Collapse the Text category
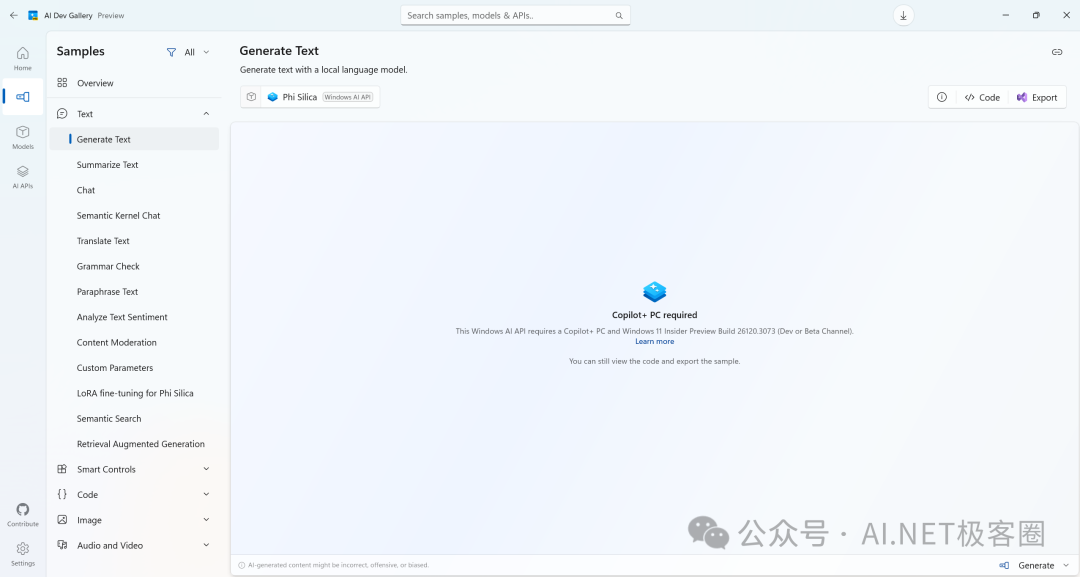This screenshot has height=577, width=1080. [x=134, y=114]
